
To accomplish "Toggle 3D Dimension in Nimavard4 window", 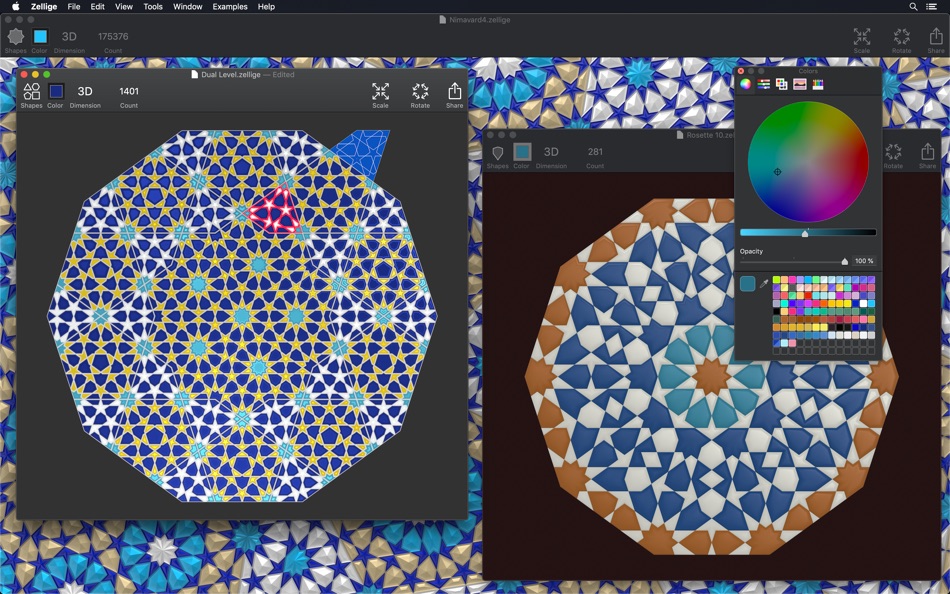I will (x=69, y=36).
